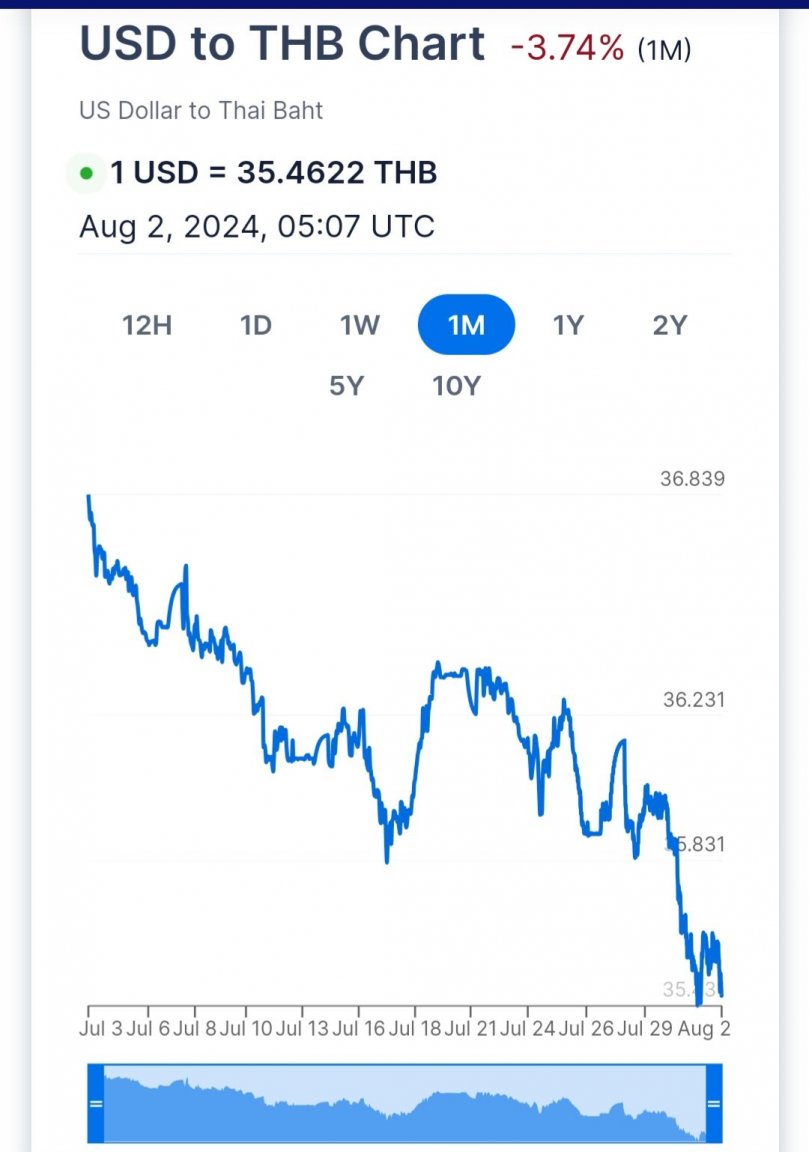Show the 1Y chart range
The height and width of the screenshot is (1152, 809).
pos(568,325)
